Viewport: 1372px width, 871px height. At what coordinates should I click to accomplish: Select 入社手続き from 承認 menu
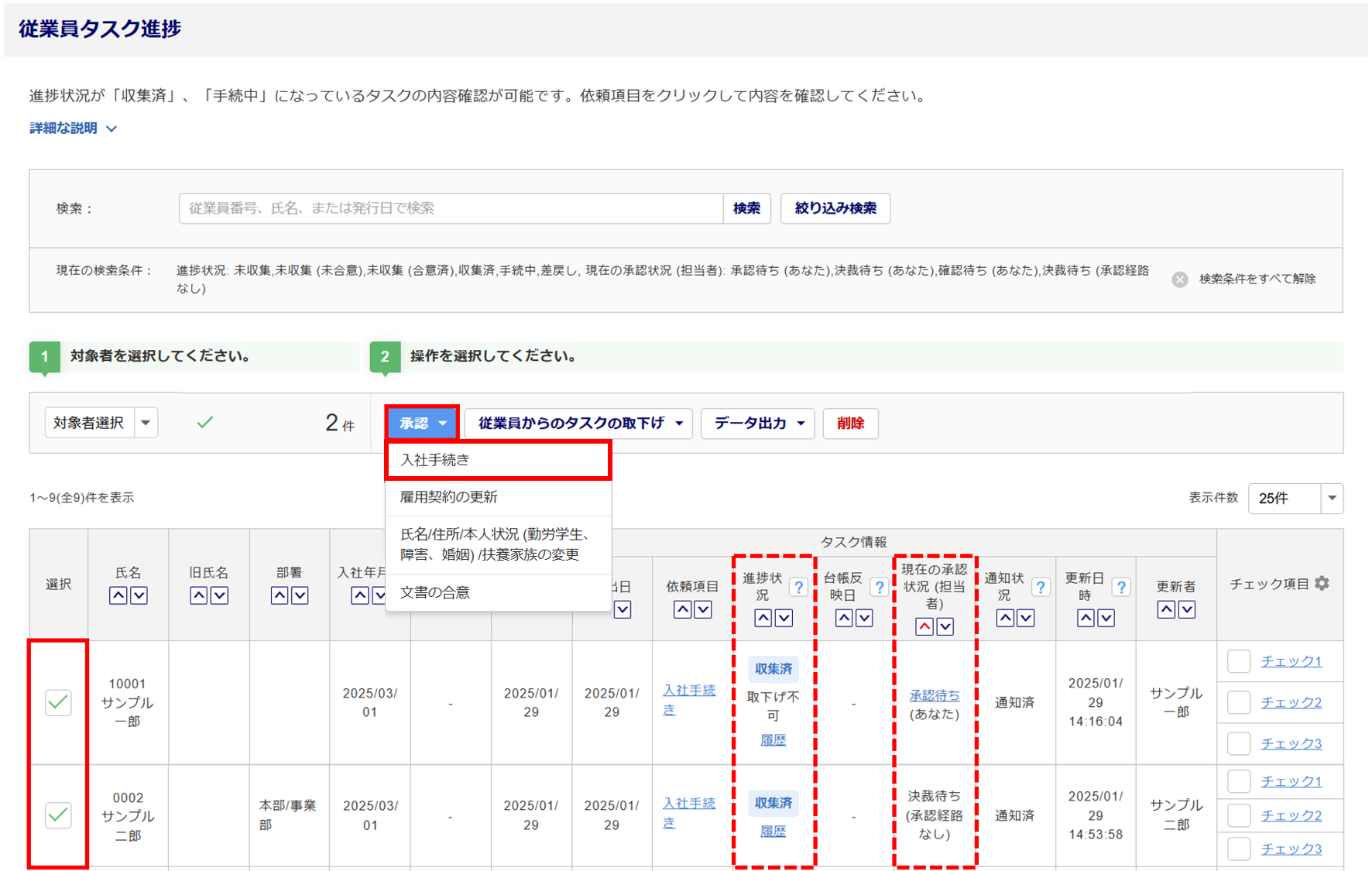click(498, 460)
